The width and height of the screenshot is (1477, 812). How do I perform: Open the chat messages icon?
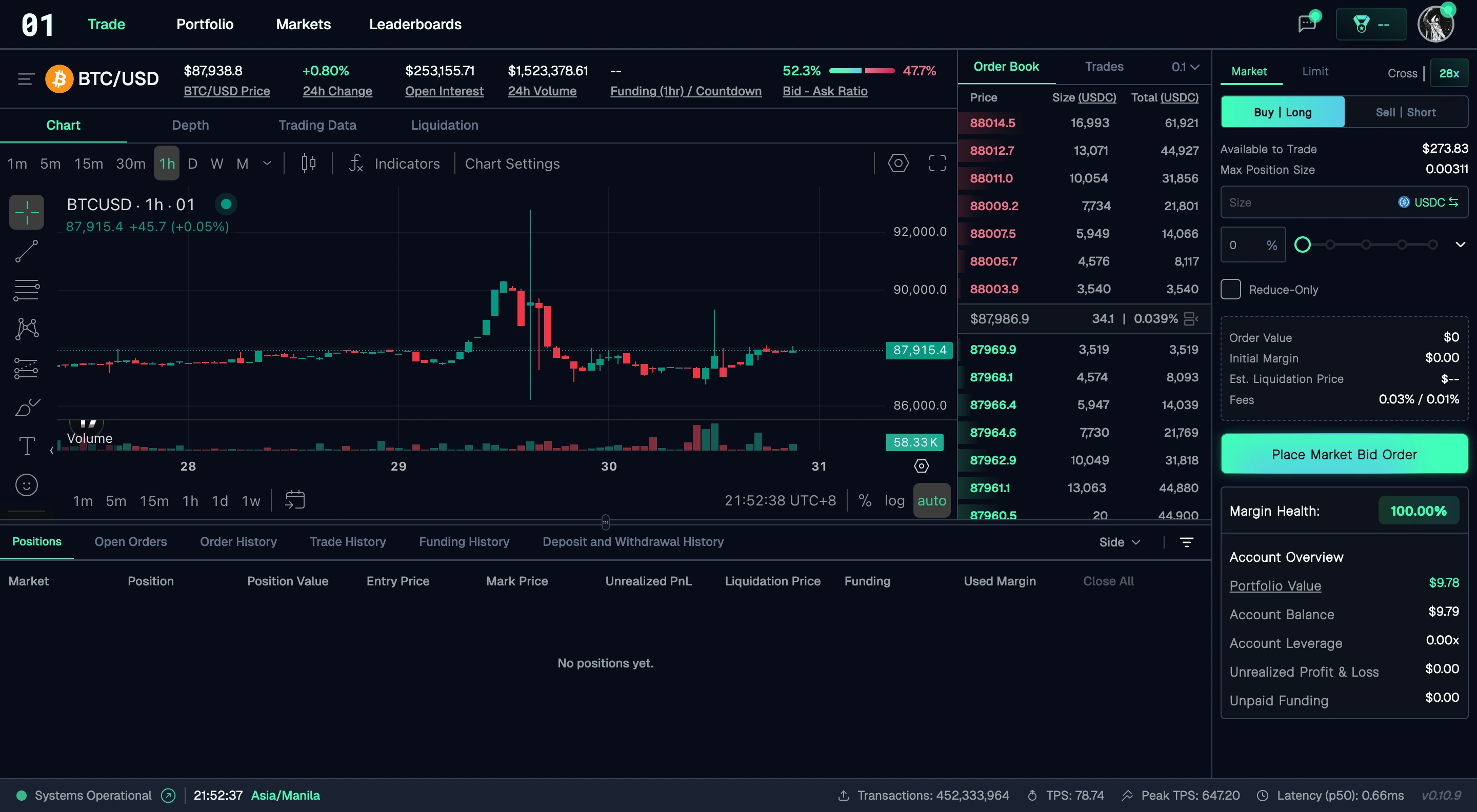pyautogui.click(x=1307, y=24)
